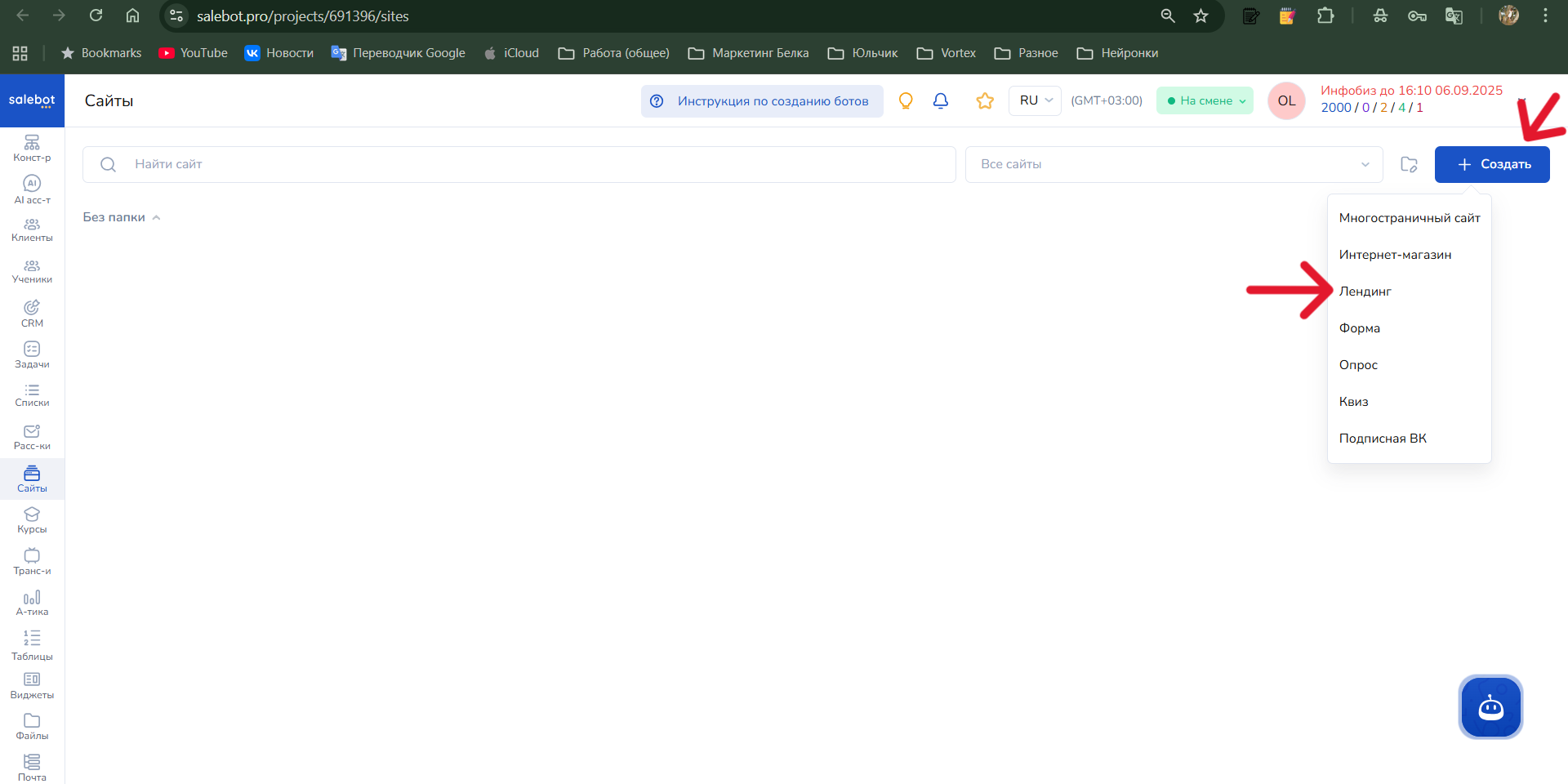Open the chat bot widget bubble
This screenshot has width=1568, height=784.
tap(1490, 707)
